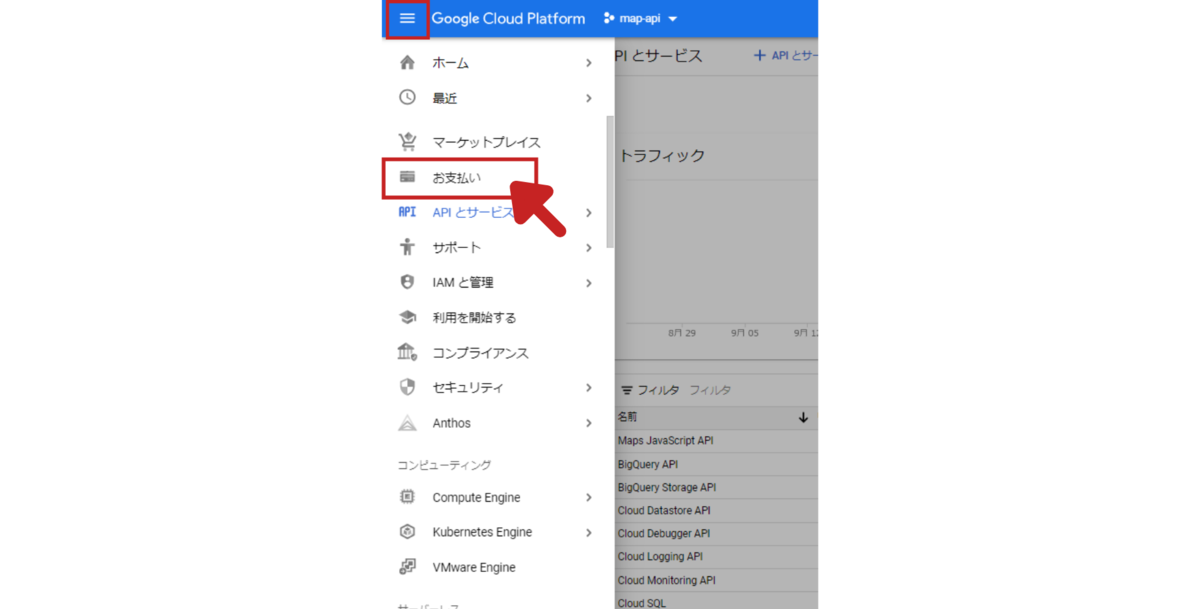Expand the Anthos submenu chevron
The image size is (1200, 609).
[x=589, y=423]
